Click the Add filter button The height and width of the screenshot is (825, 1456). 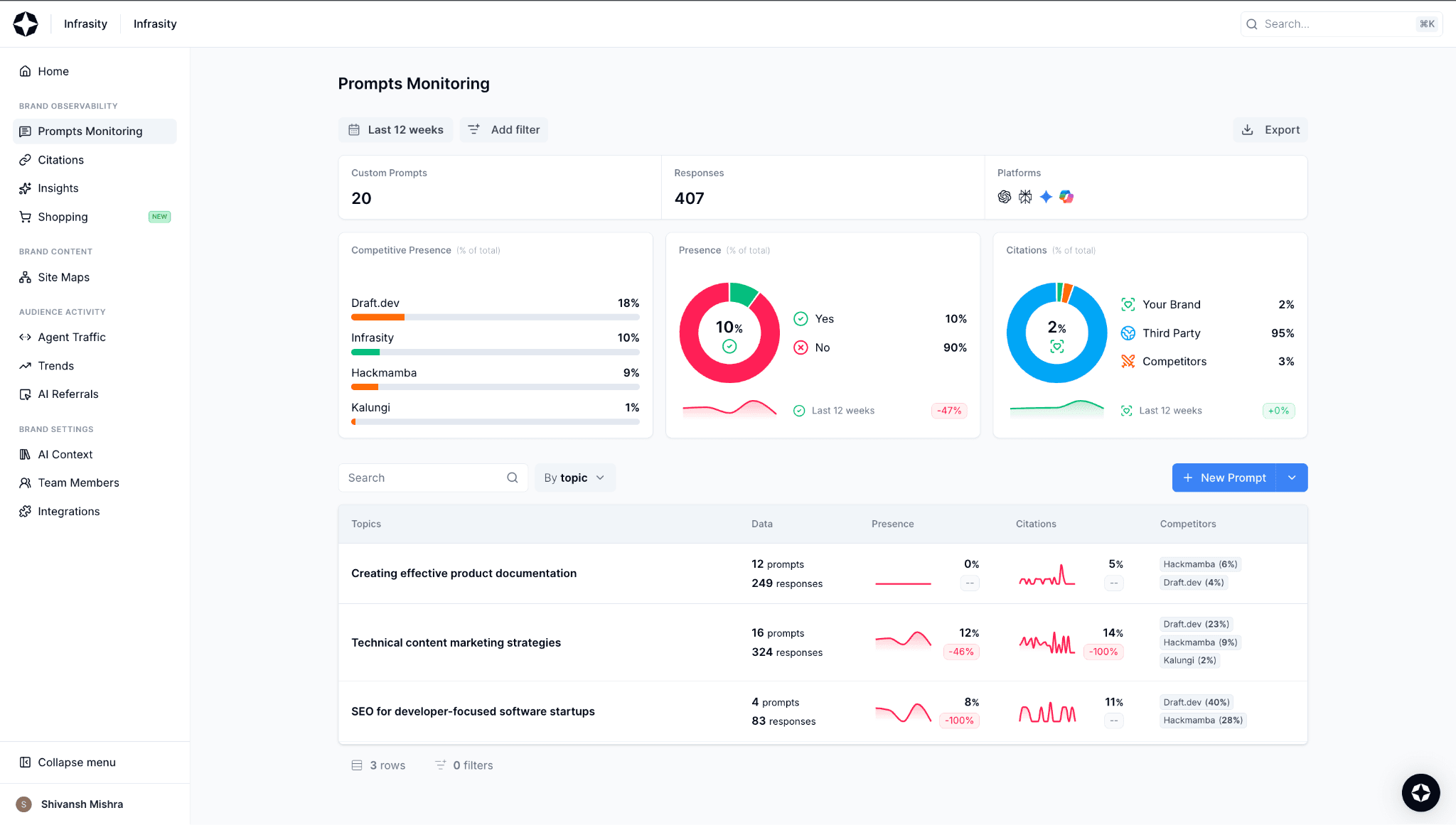[x=504, y=130]
